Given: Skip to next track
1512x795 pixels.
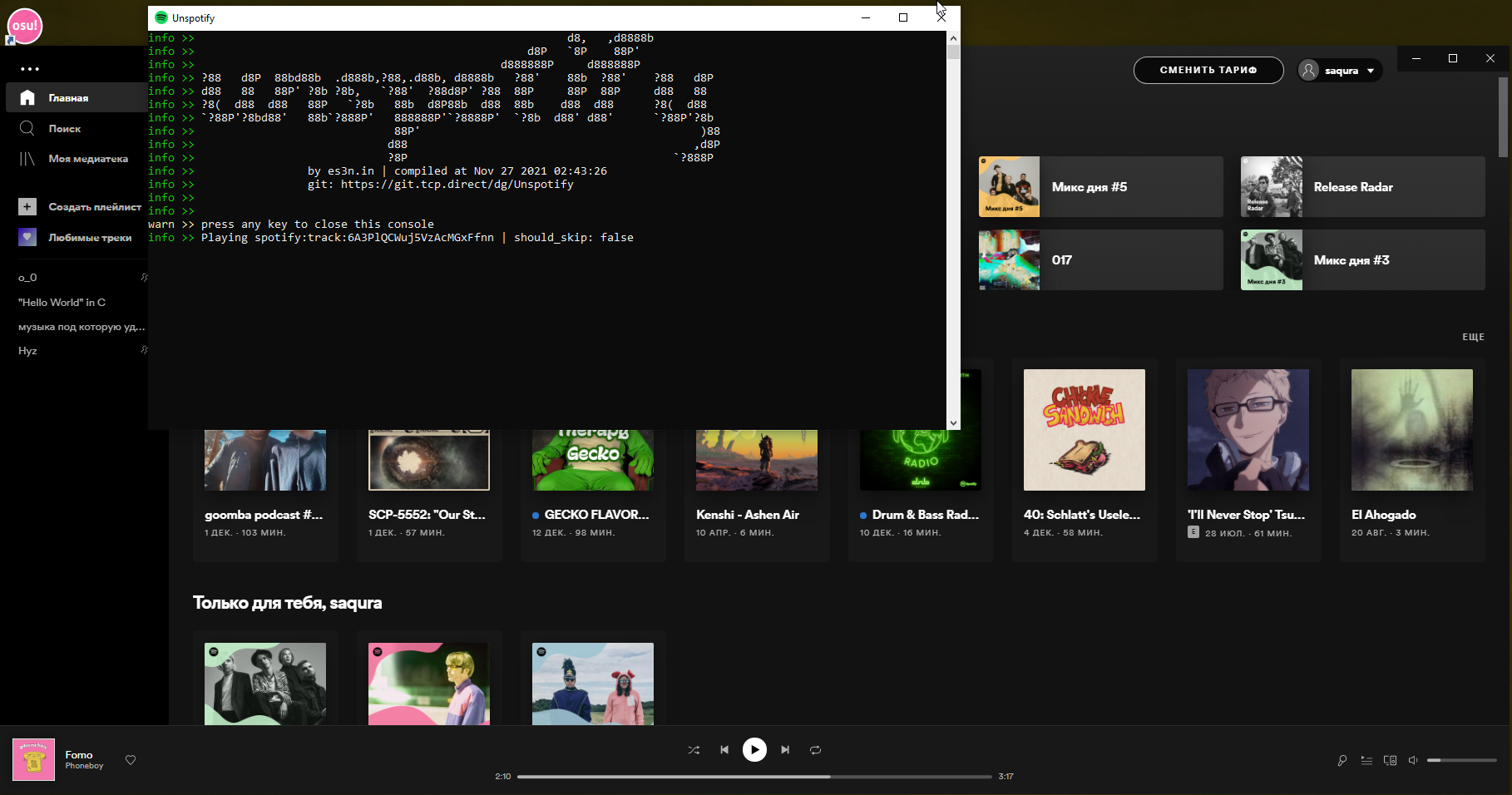Looking at the screenshot, I should (785, 750).
